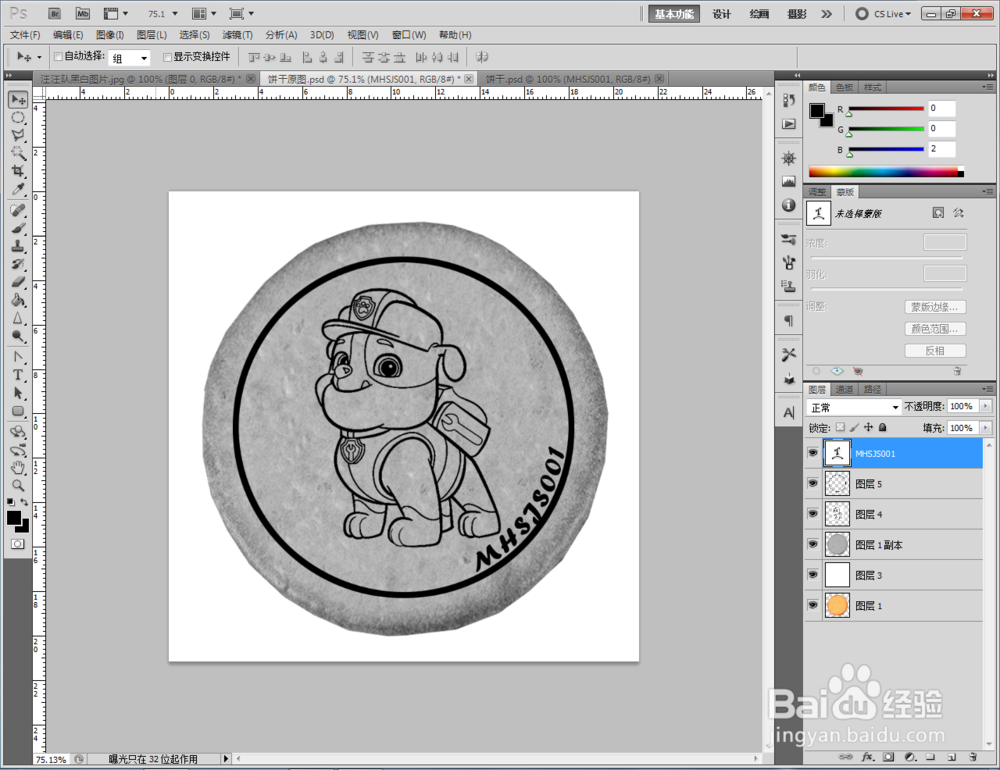The image size is (1000, 770).
Task: Select the Pen tool
Action: click(x=18, y=357)
